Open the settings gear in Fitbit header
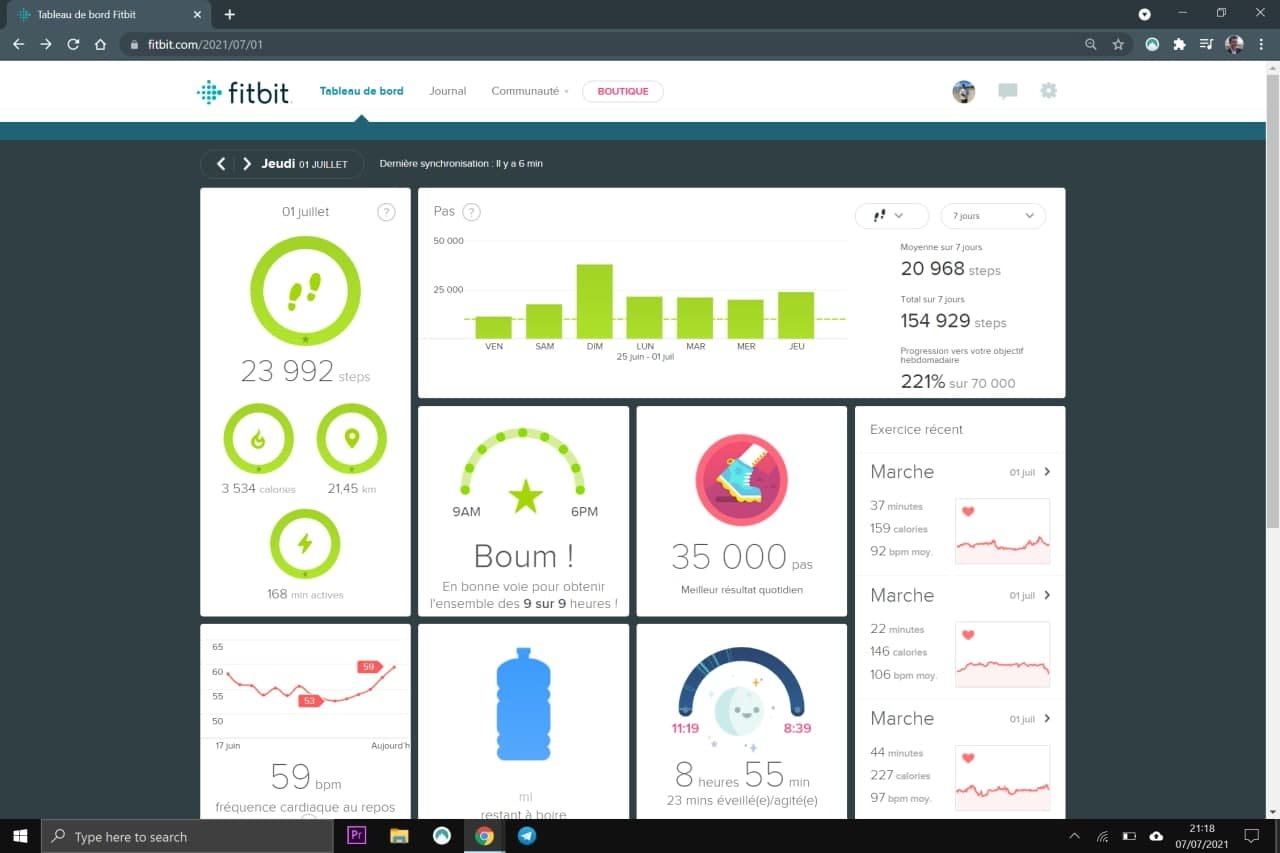 1048,90
